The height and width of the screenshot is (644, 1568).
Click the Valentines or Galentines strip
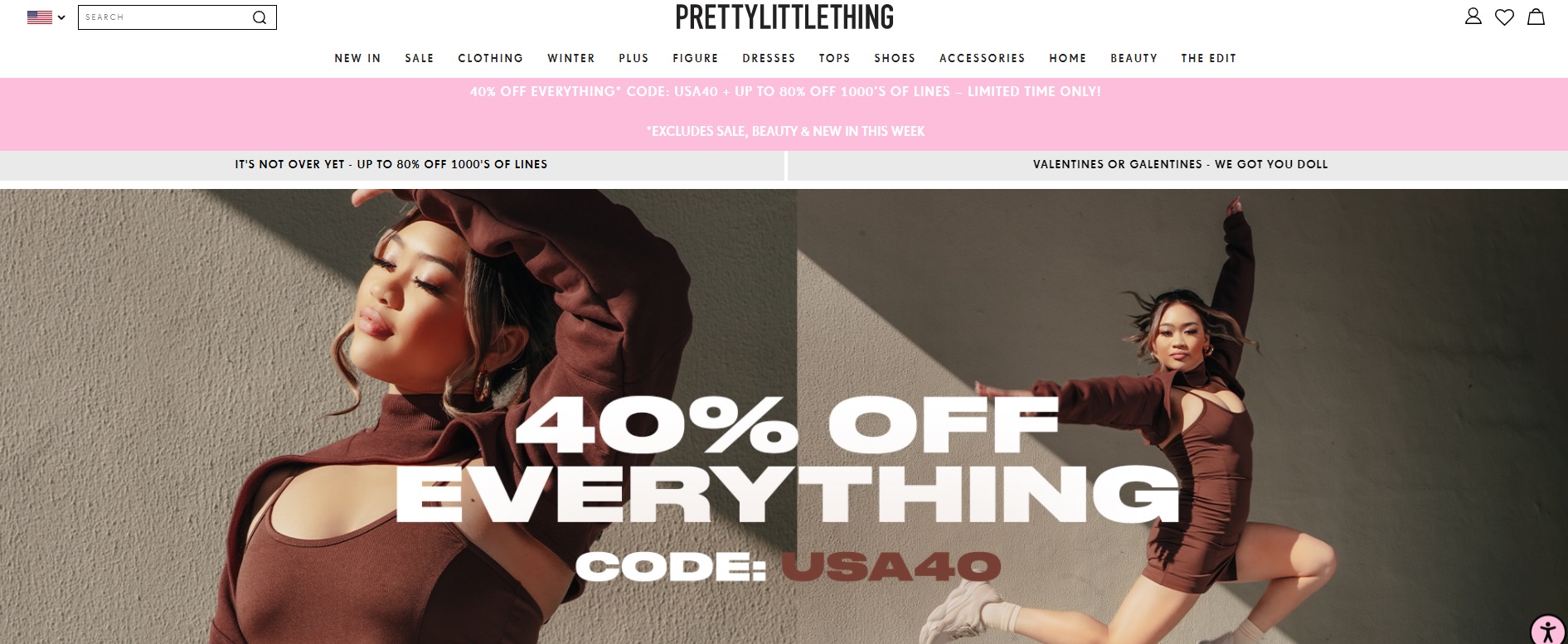point(1178,164)
